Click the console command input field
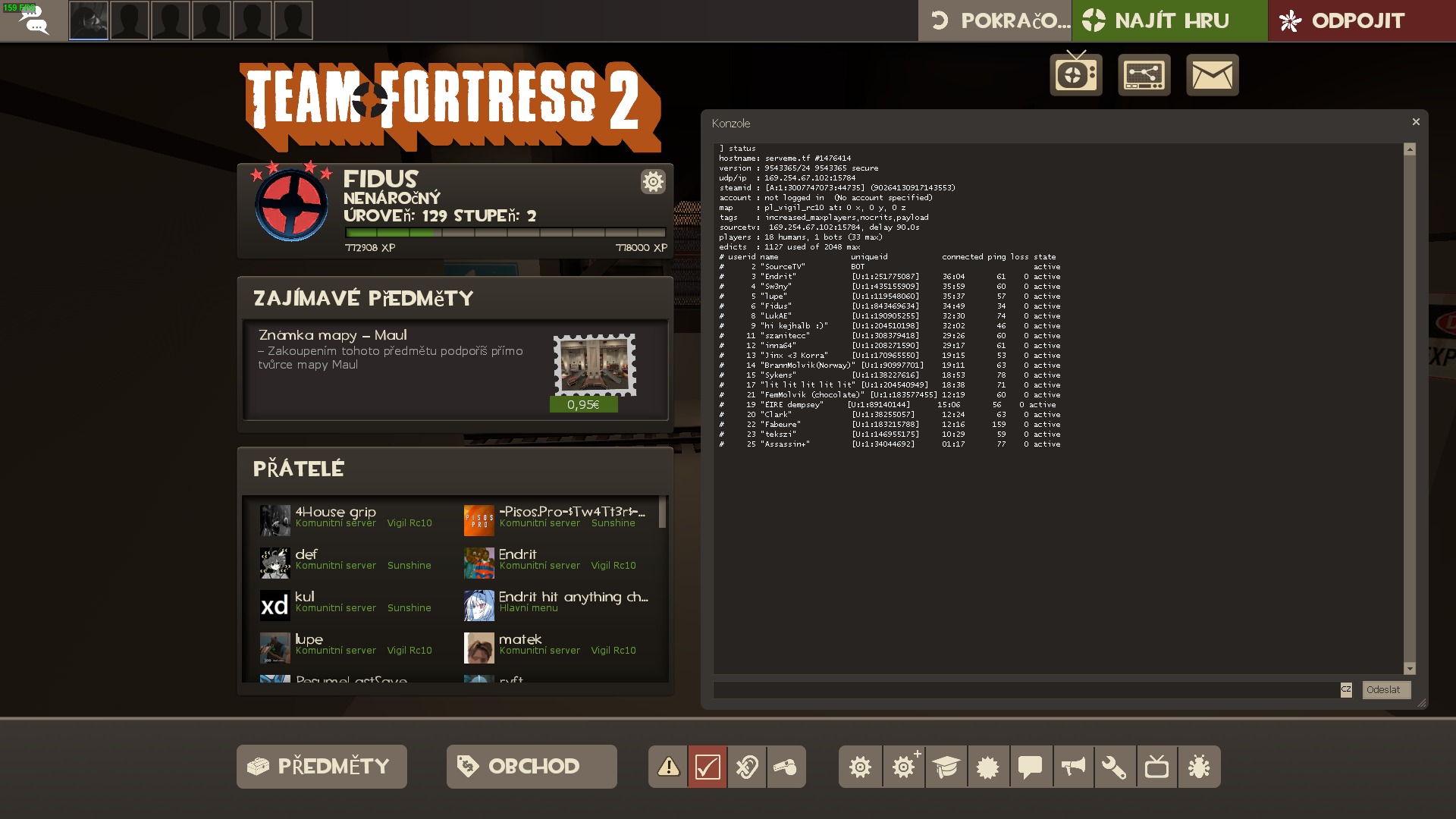 (x=1025, y=689)
